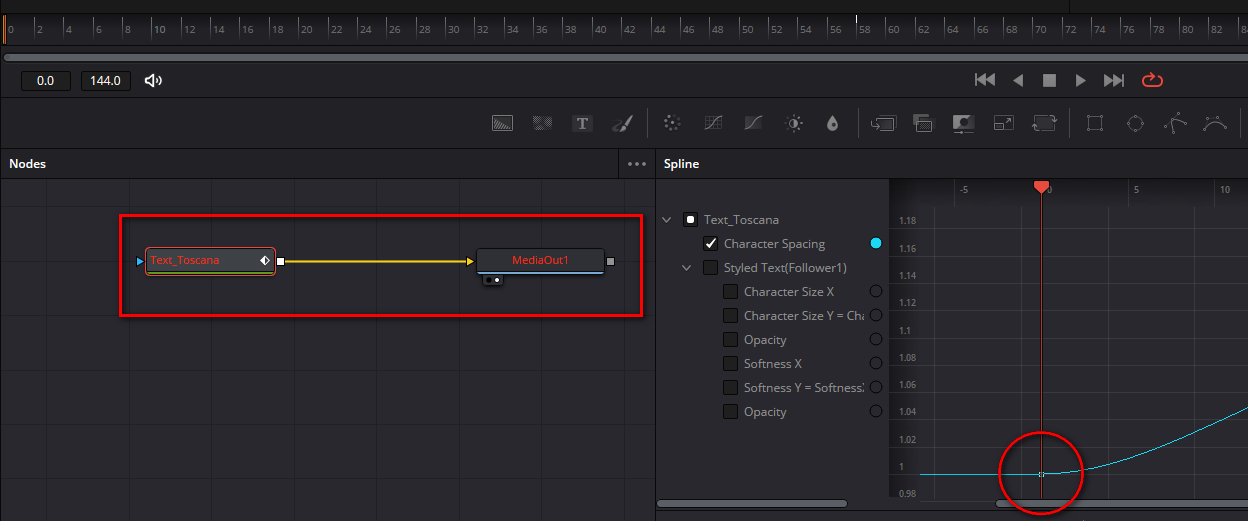The image size is (1248, 521).
Task: Click the time ruler scrollbar
Action: [624, 57]
